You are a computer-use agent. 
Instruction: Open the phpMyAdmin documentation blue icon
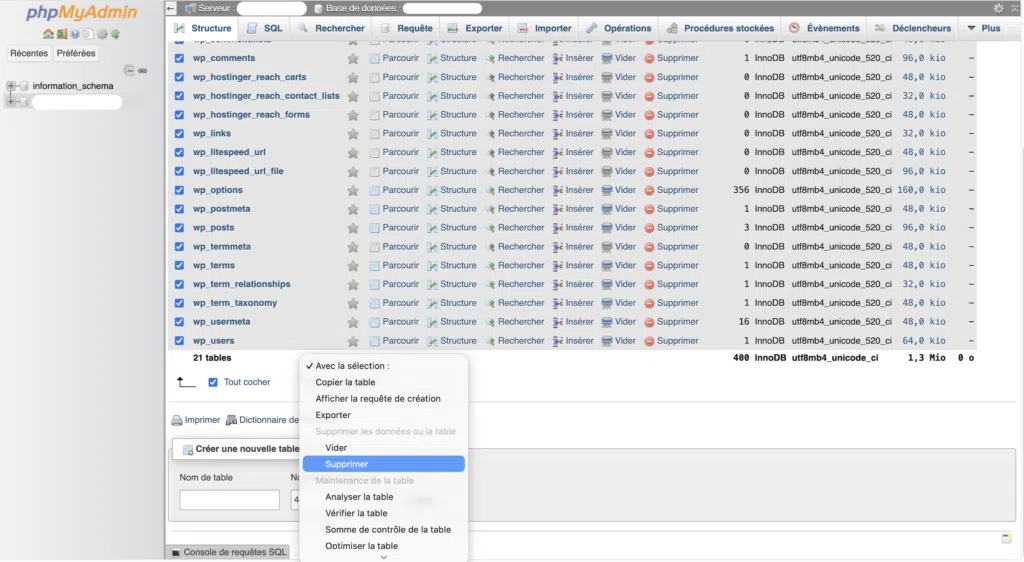[75, 34]
